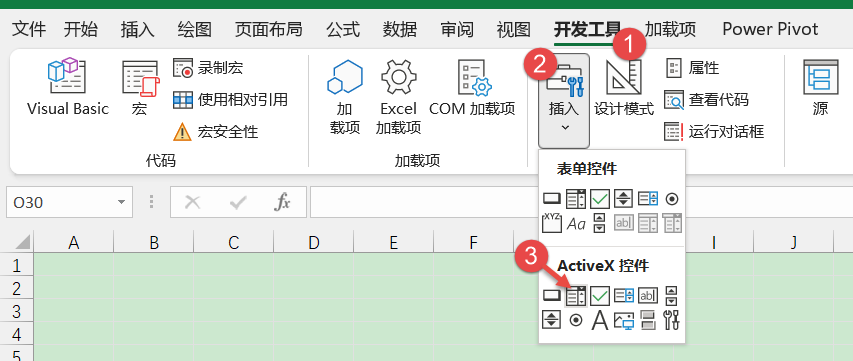The height and width of the screenshot is (361, 853).
Task: Click 录制宏 record macro
Action: [x=208, y=68]
